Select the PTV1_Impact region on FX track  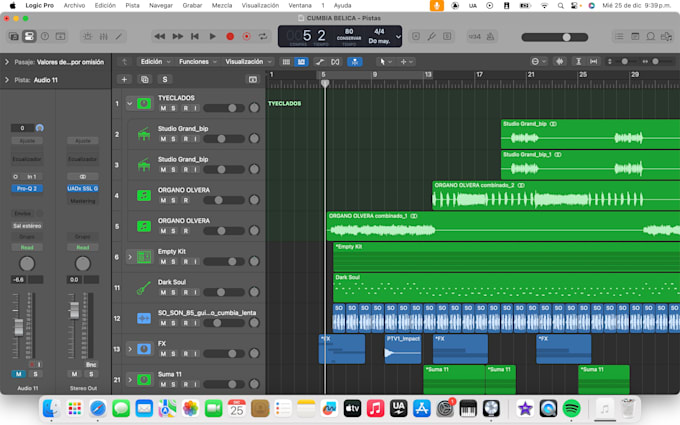coord(403,349)
